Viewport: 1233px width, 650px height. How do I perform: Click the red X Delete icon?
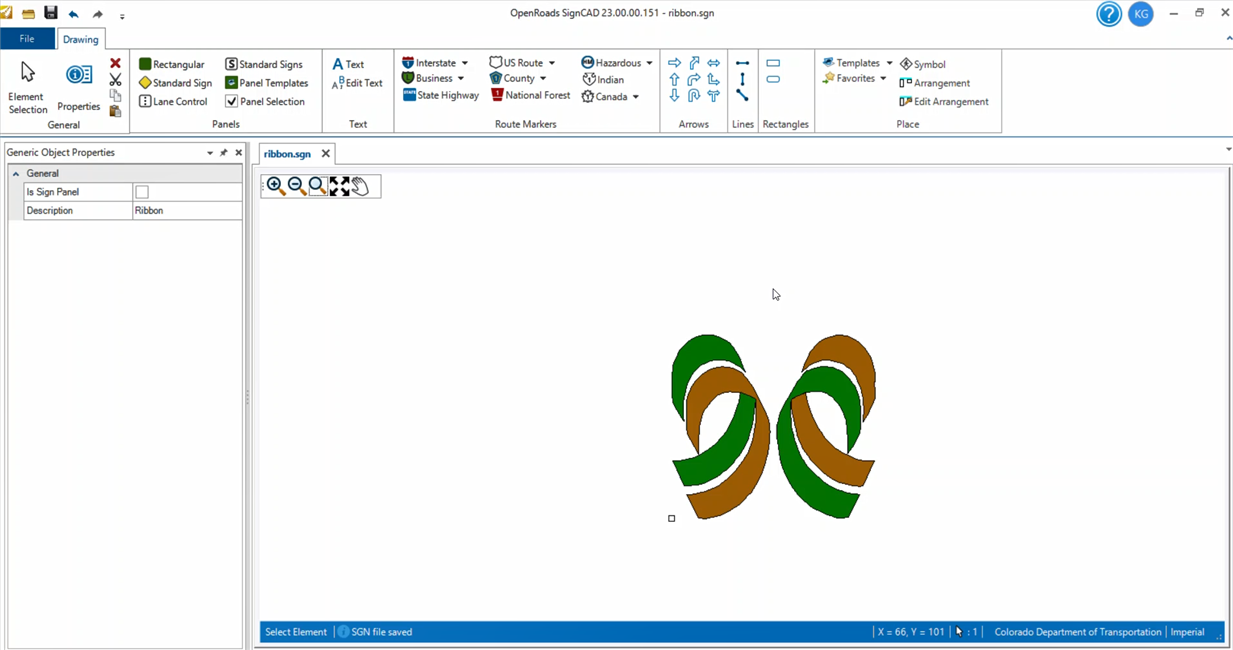pos(115,63)
